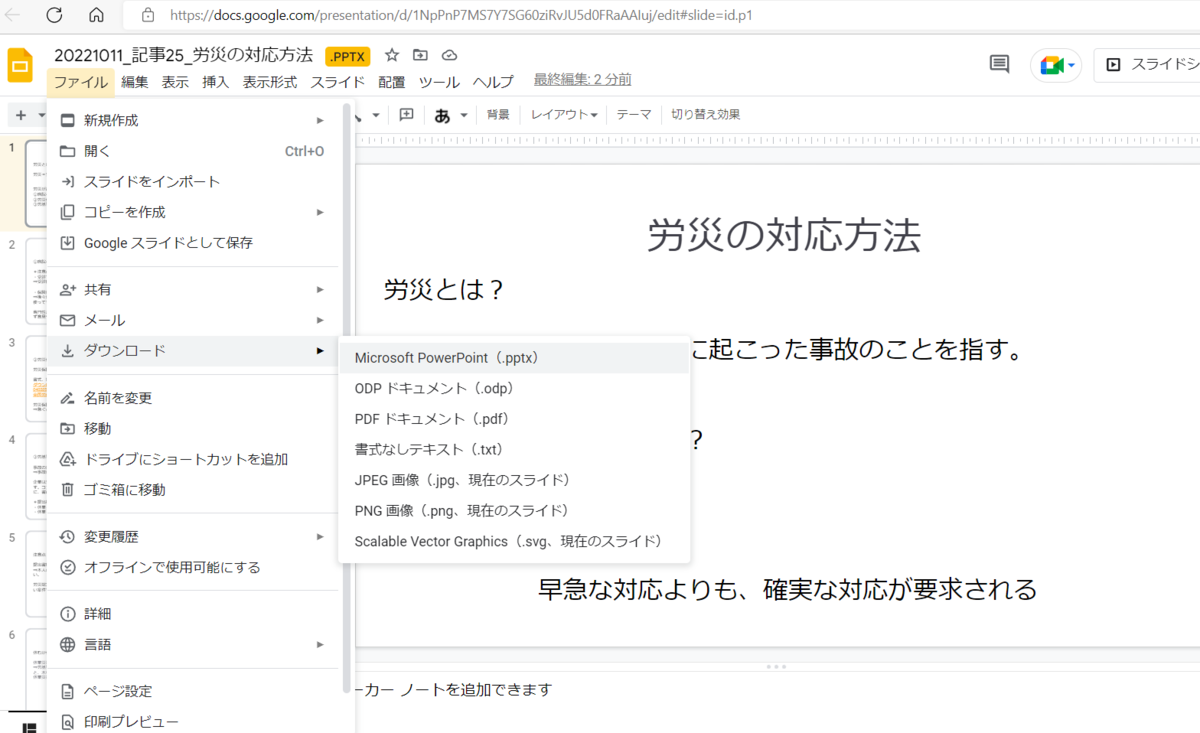The image size is (1200, 733).
Task: Click the ダウンロード menu entry
Action: point(194,351)
